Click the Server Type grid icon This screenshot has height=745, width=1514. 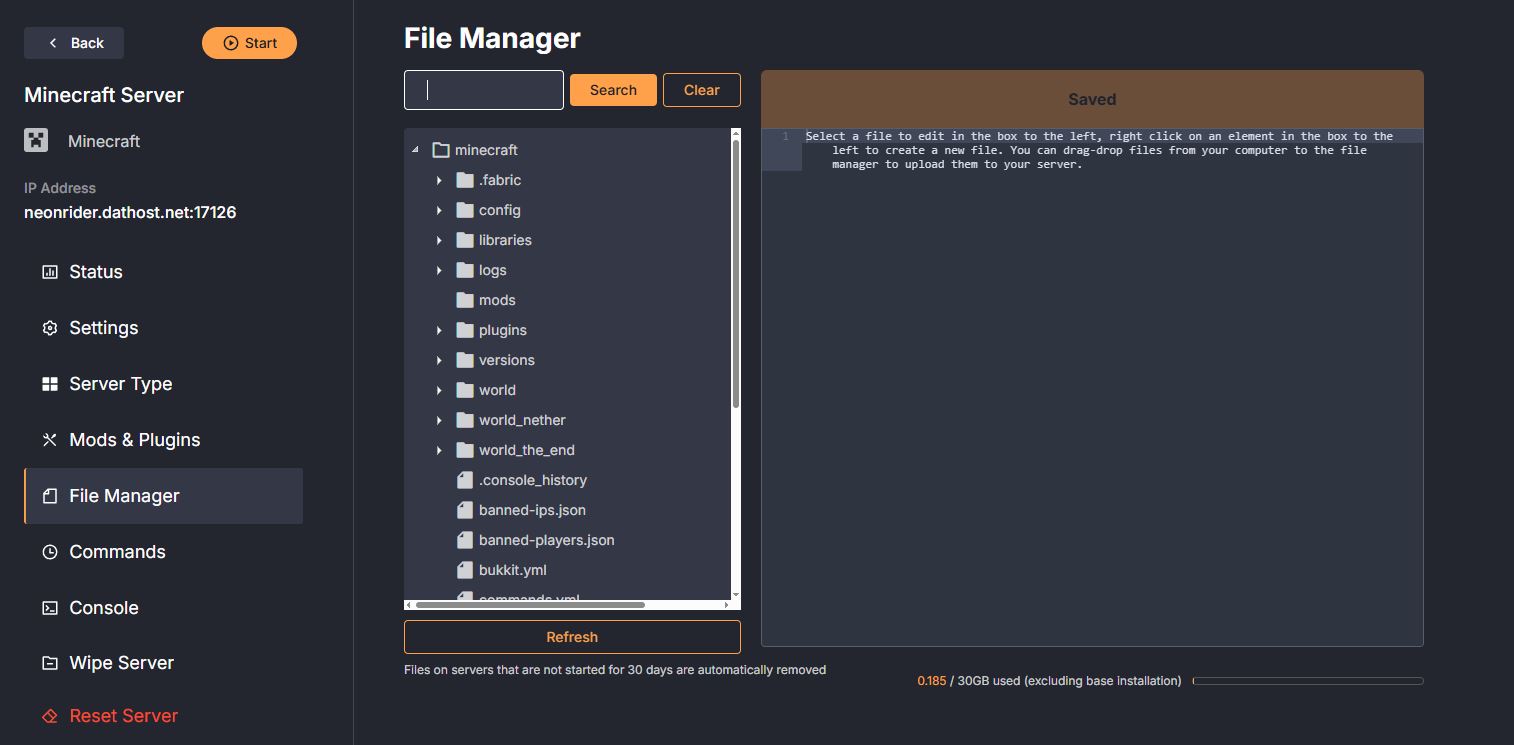pos(49,384)
